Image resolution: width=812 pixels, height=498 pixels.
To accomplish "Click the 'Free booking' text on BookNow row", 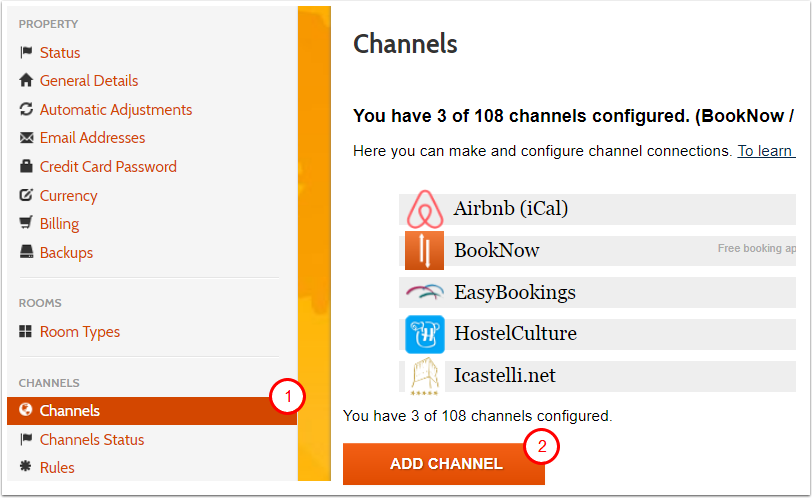I will point(756,248).
